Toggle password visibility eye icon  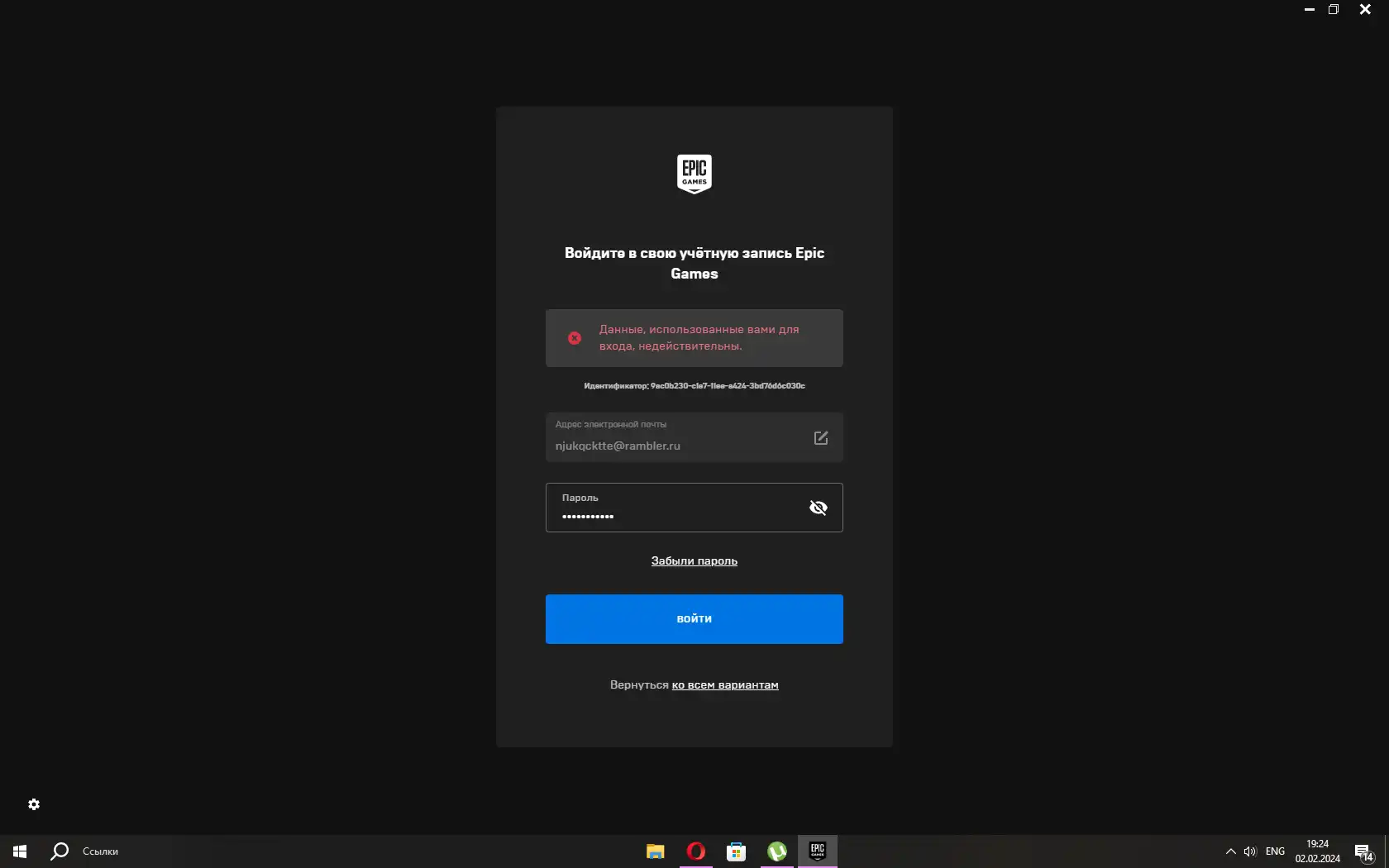[819, 508]
